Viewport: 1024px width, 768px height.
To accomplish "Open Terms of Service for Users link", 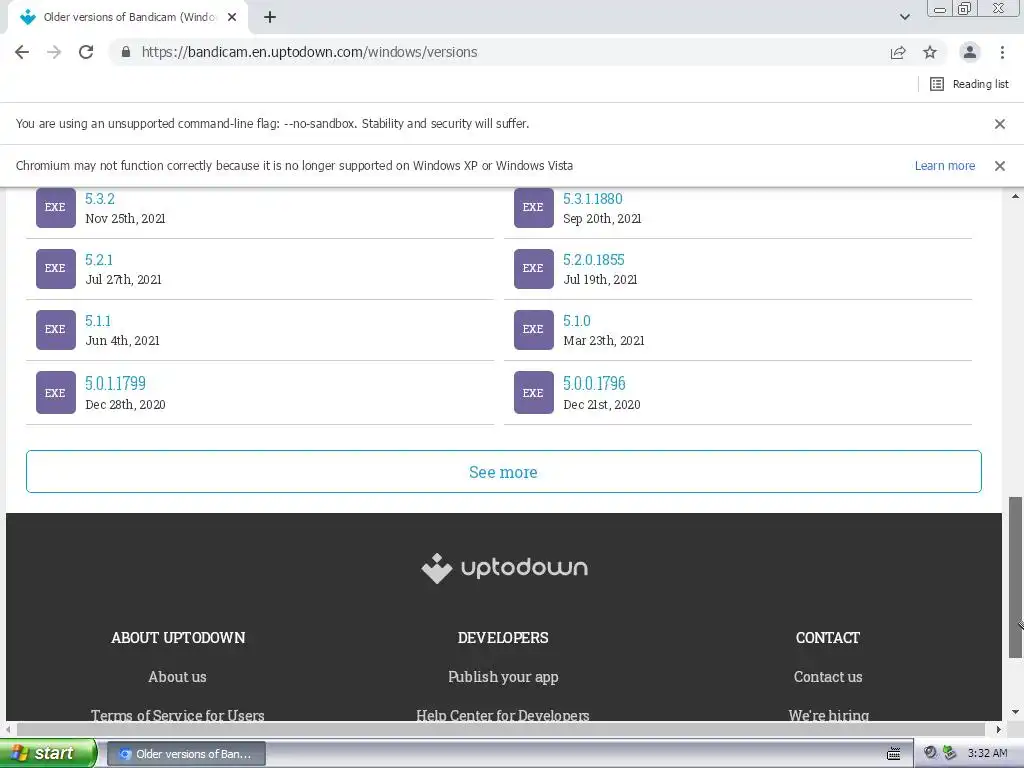I will (x=178, y=715).
